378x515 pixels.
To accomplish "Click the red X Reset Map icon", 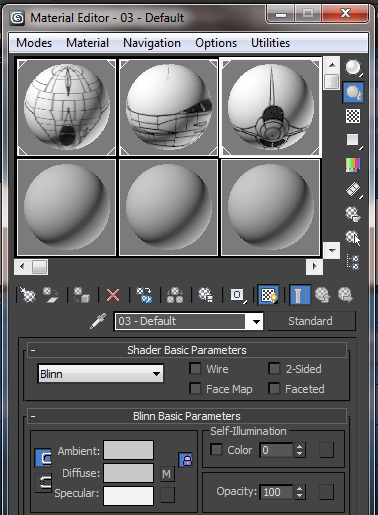I will point(113,295).
